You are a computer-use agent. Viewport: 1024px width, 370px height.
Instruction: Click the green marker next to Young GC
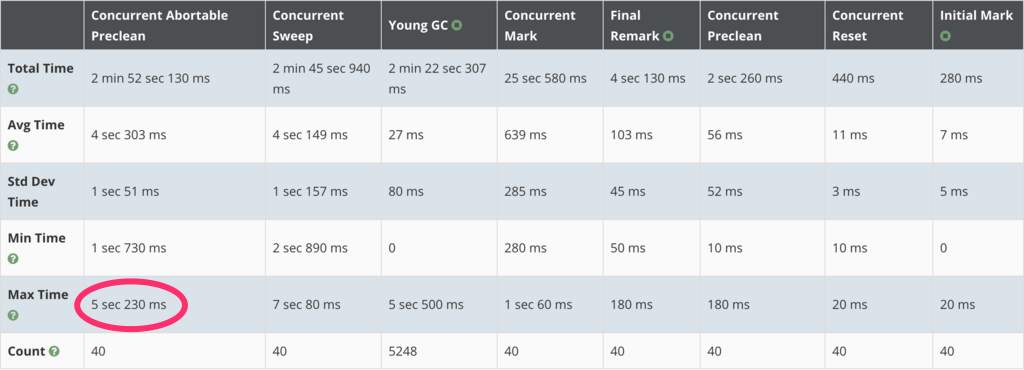pos(457,25)
